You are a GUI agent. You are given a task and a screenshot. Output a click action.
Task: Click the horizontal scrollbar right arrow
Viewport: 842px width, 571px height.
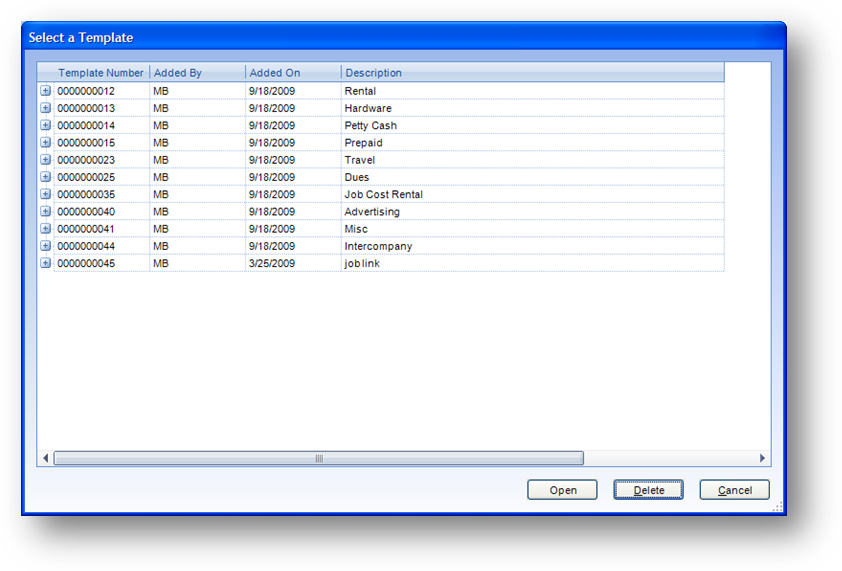(x=762, y=458)
